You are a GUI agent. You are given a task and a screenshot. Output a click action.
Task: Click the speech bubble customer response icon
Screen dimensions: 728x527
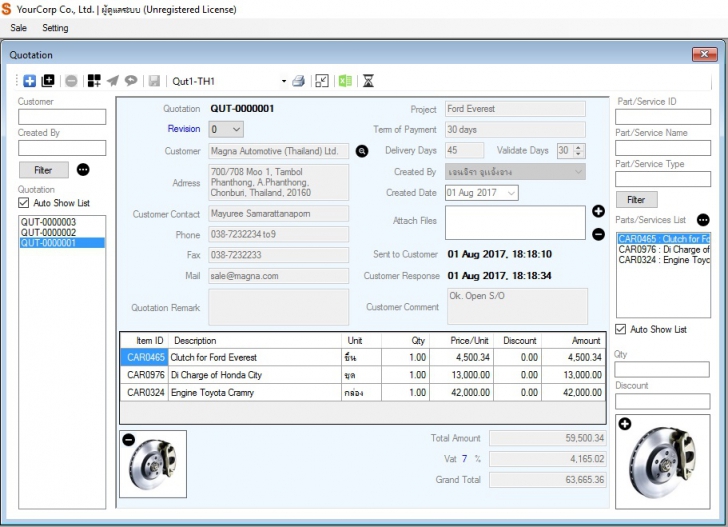(131, 81)
